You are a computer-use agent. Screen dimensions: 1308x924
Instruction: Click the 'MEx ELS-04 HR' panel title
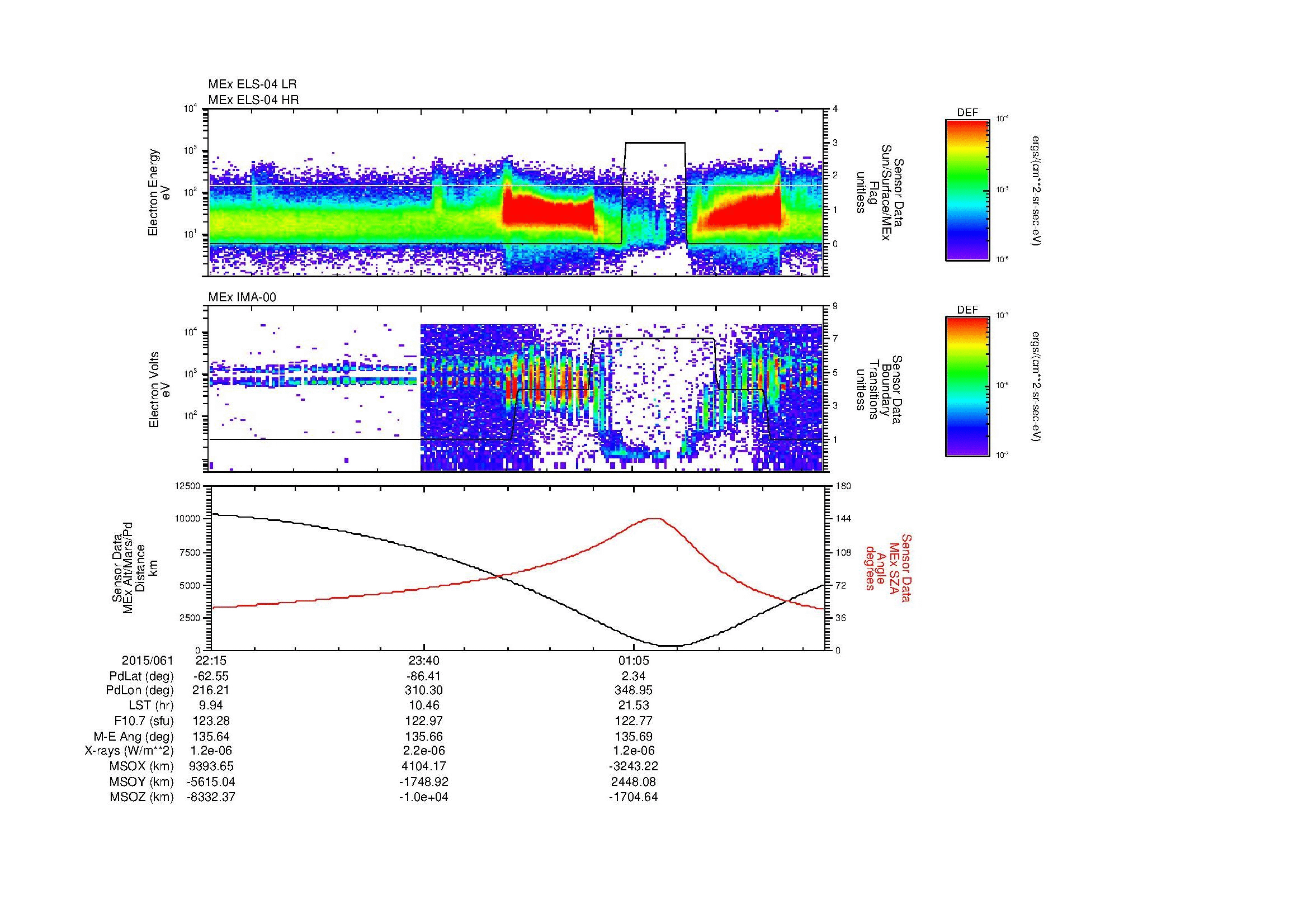click(253, 100)
